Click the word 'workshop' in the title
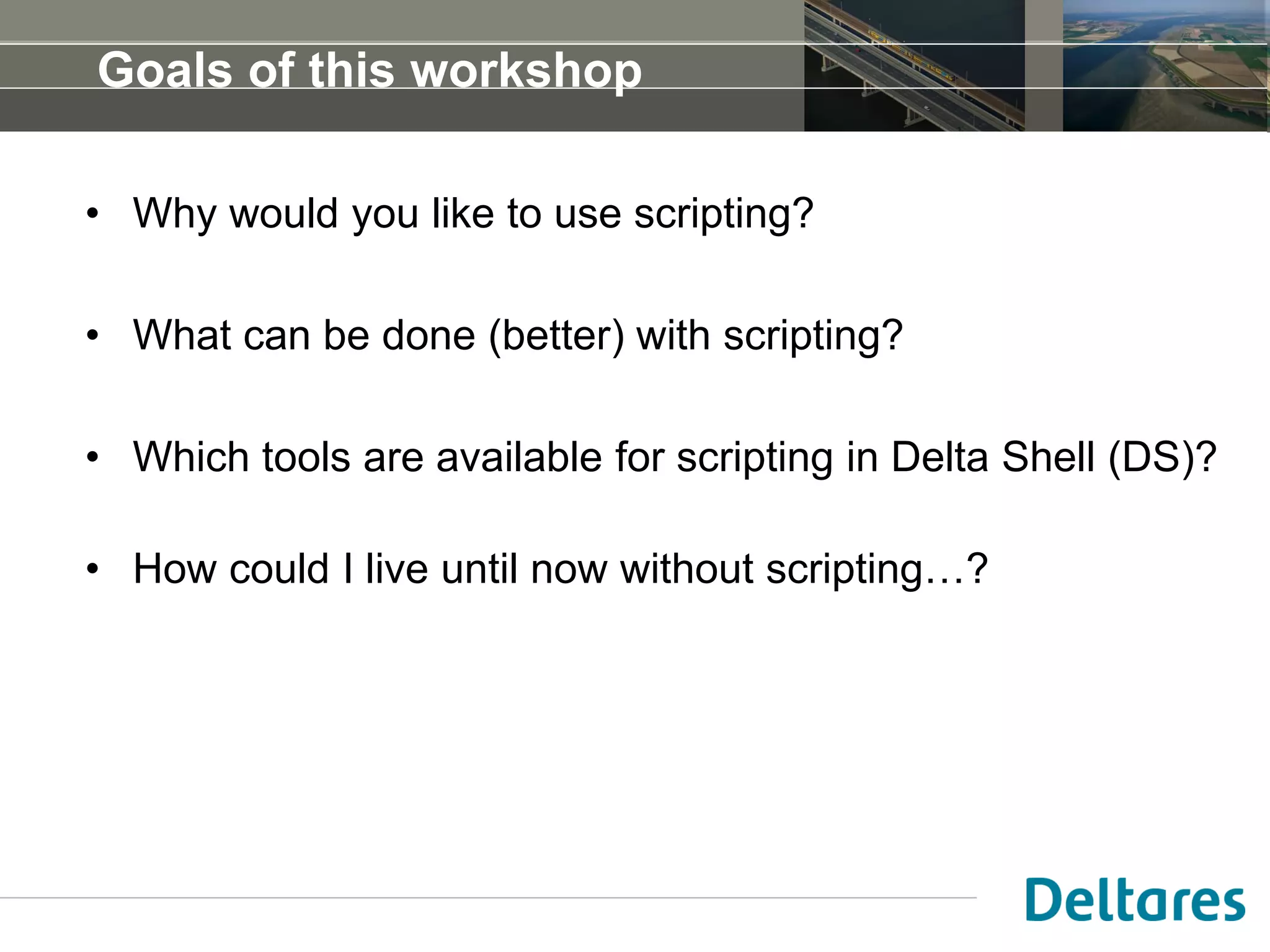The height and width of the screenshot is (952, 1270). (526, 70)
